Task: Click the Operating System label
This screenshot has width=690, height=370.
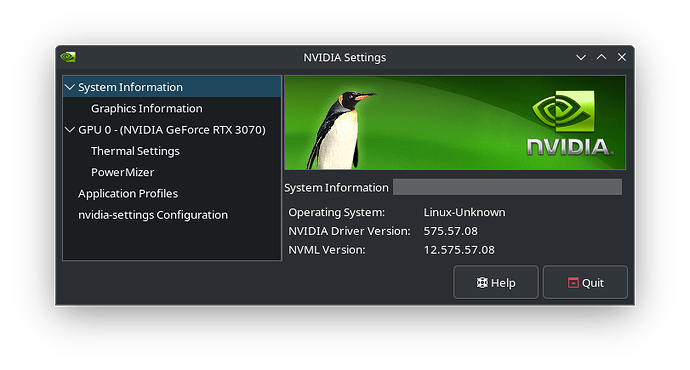Action: point(337,212)
